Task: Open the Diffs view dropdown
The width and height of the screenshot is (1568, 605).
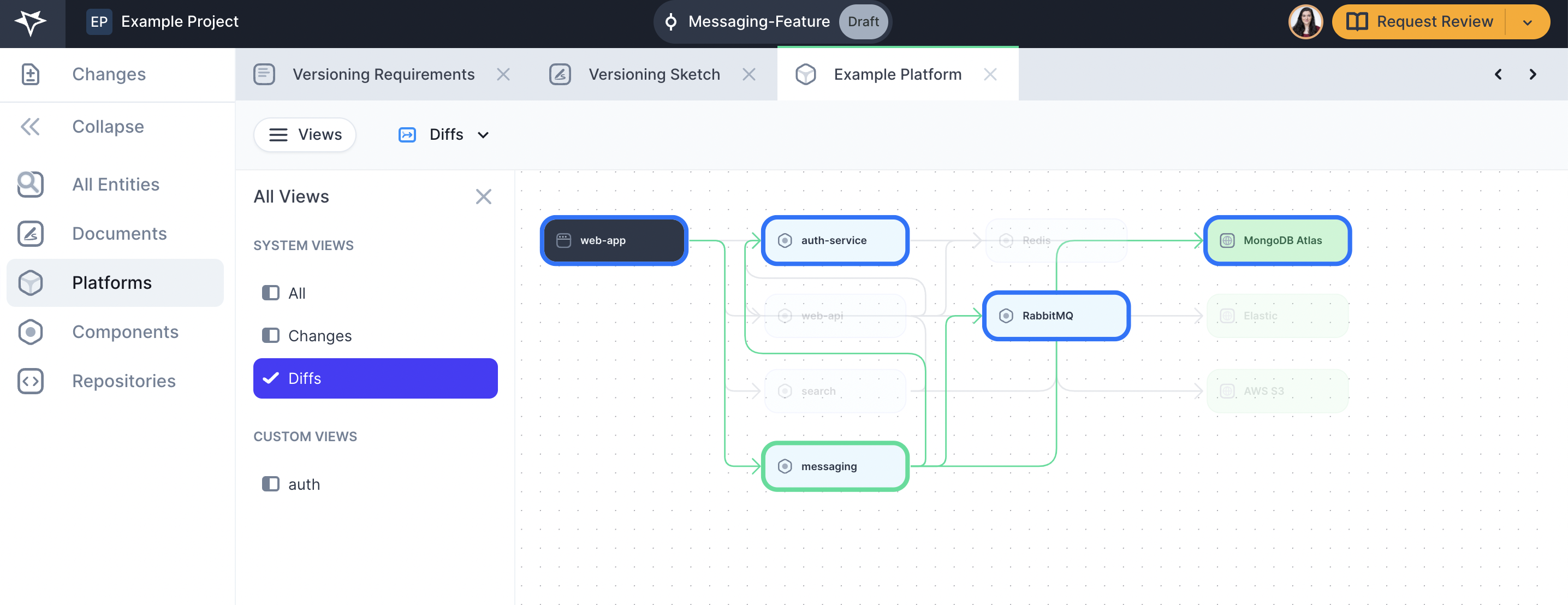Action: [x=444, y=134]
